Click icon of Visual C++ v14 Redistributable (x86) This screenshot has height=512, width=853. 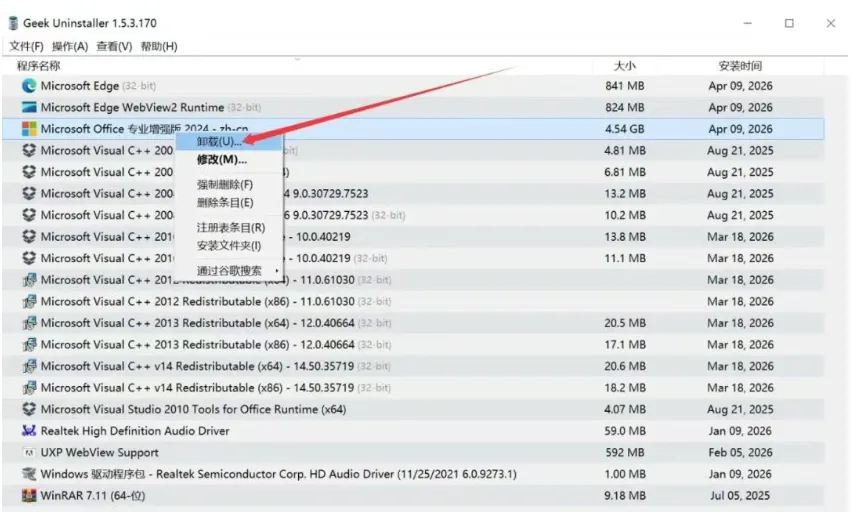point(29,387)
